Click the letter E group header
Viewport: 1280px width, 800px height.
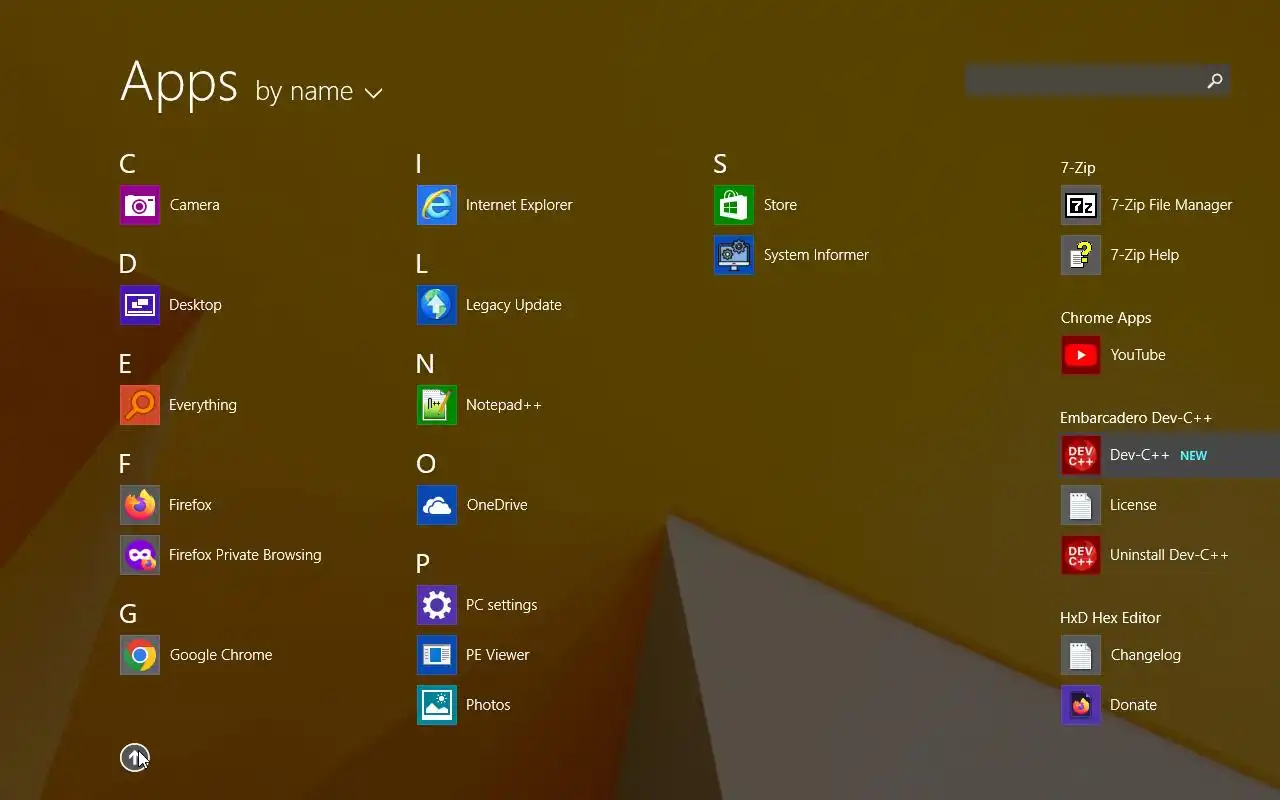pos(125,364)
